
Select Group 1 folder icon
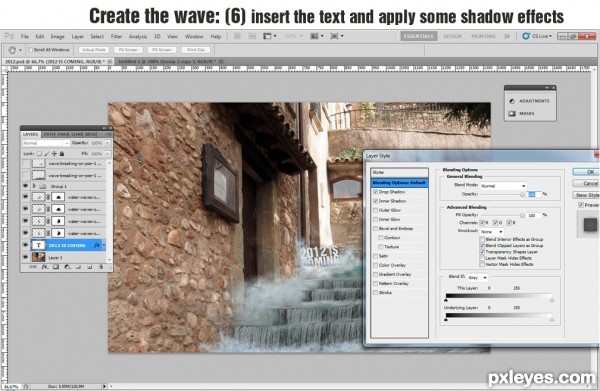(42, 186)
